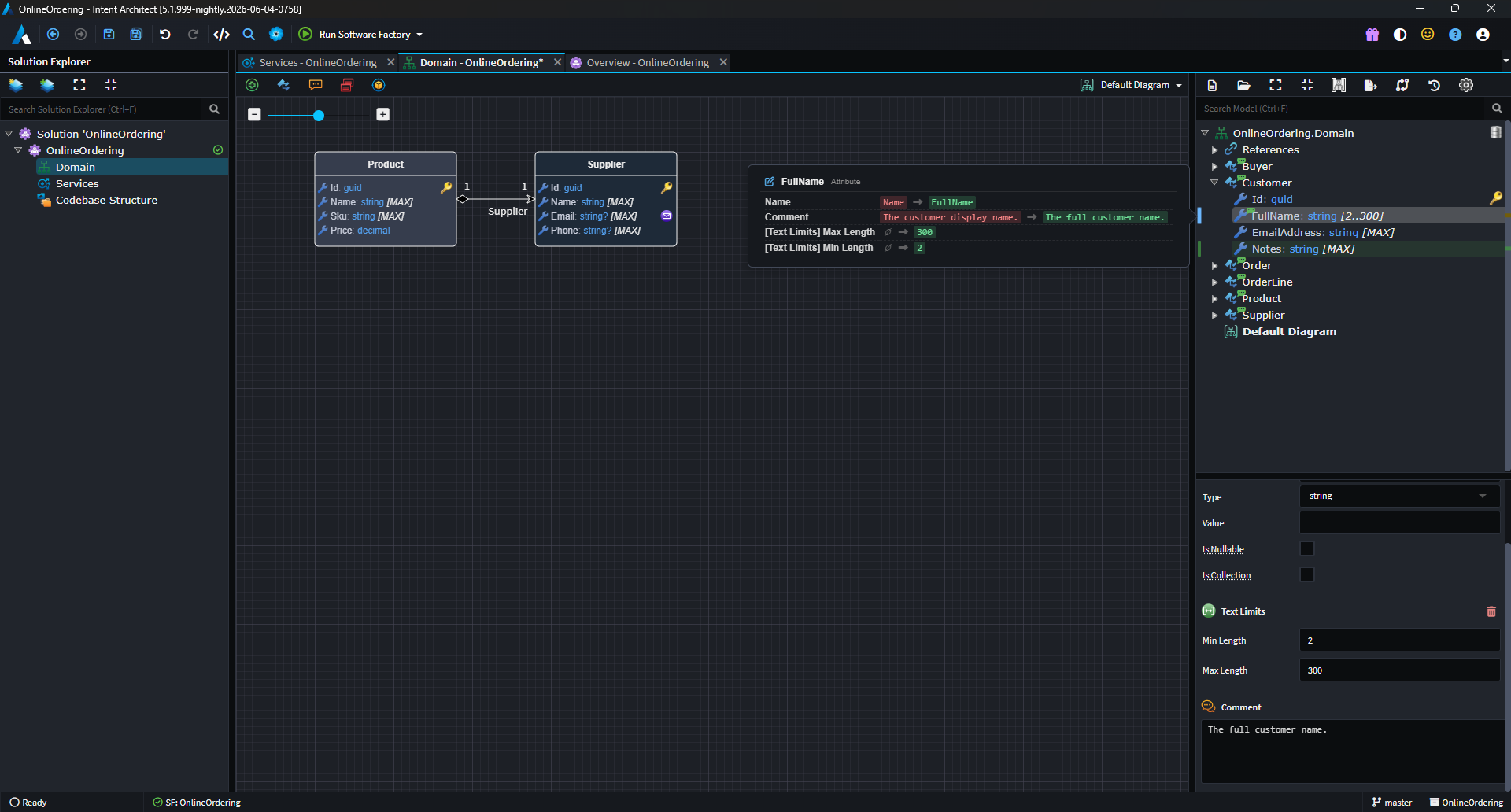Click the Save All icon
Image resolution: width=1511 pixels, height=812 pixels.
pyautogui.click(x=136, y=35)
